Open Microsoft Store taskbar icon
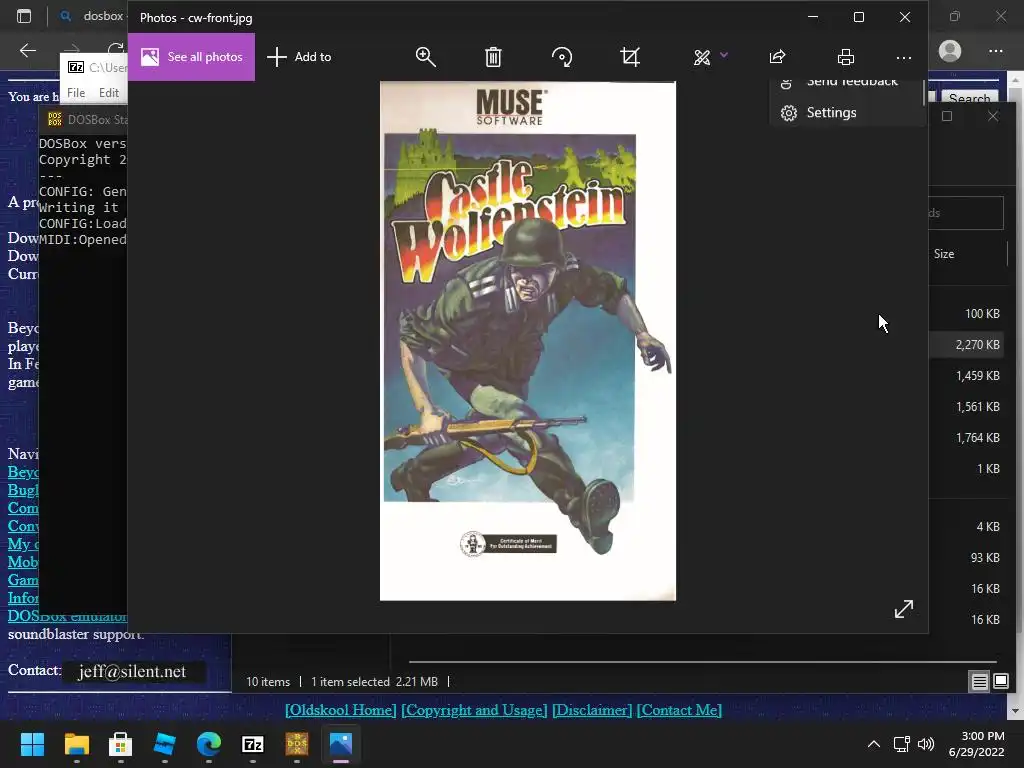The height and width of the screenshot is (768, 1024). point(120,744)
